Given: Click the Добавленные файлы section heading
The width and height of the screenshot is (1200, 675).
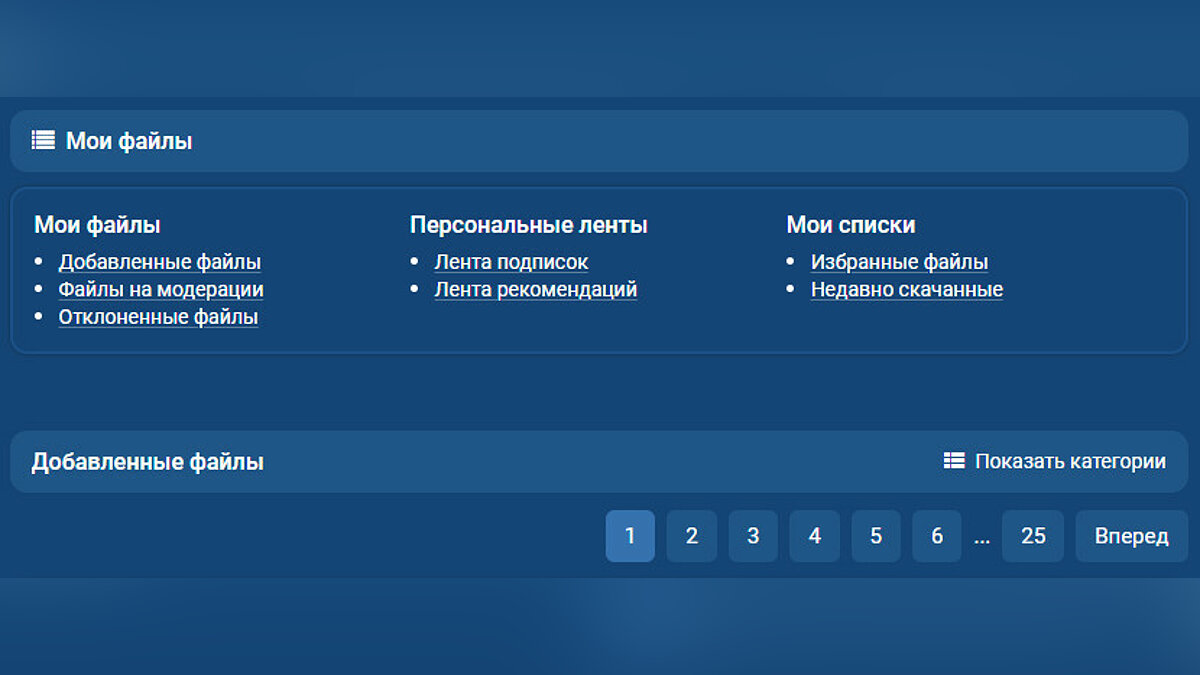Looking at the screenshot, I should pyautogui.click(x=147, y=462).
